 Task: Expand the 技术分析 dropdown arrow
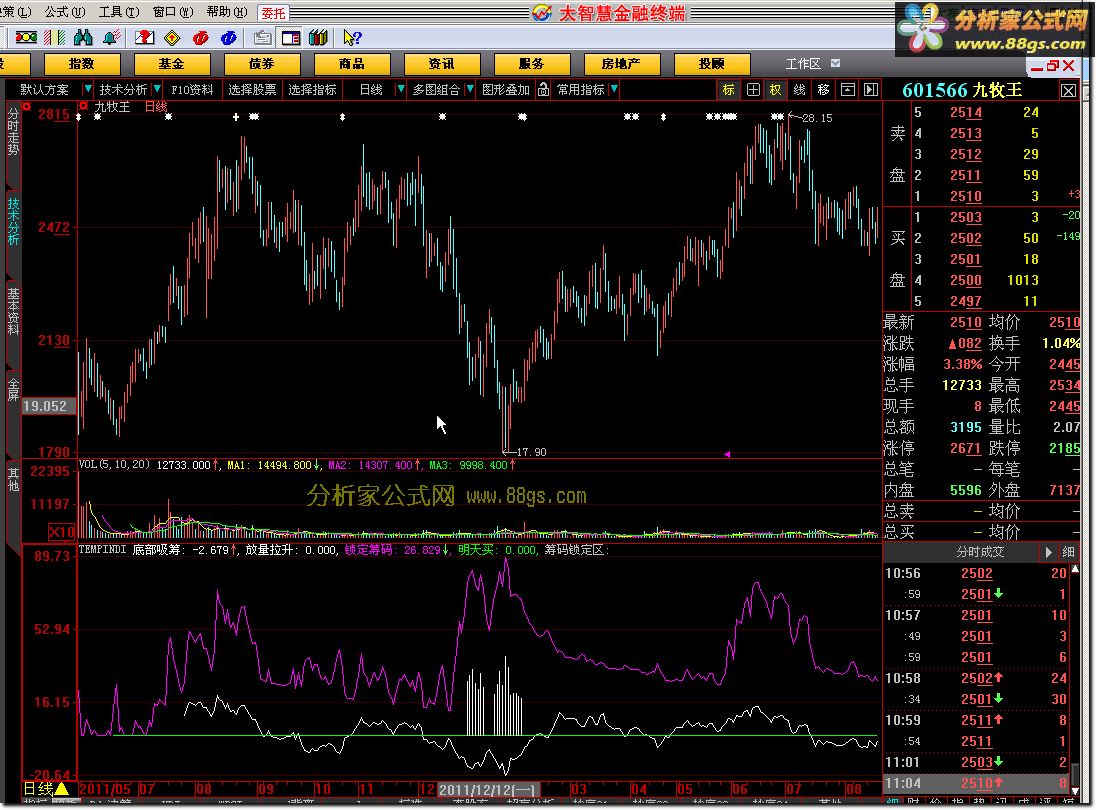(x=157, y=90)
